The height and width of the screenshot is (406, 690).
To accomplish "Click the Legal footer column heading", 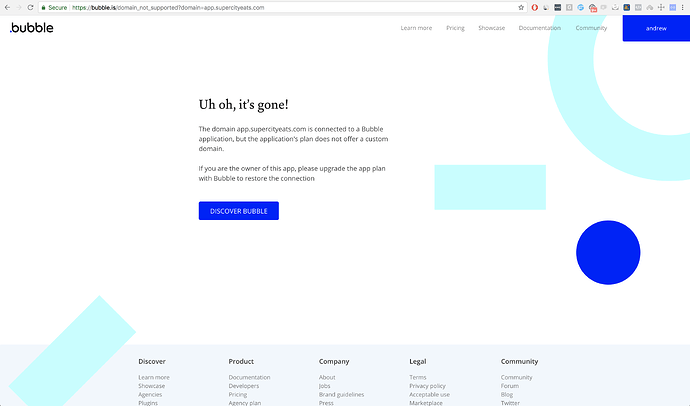I will point(418,362).
